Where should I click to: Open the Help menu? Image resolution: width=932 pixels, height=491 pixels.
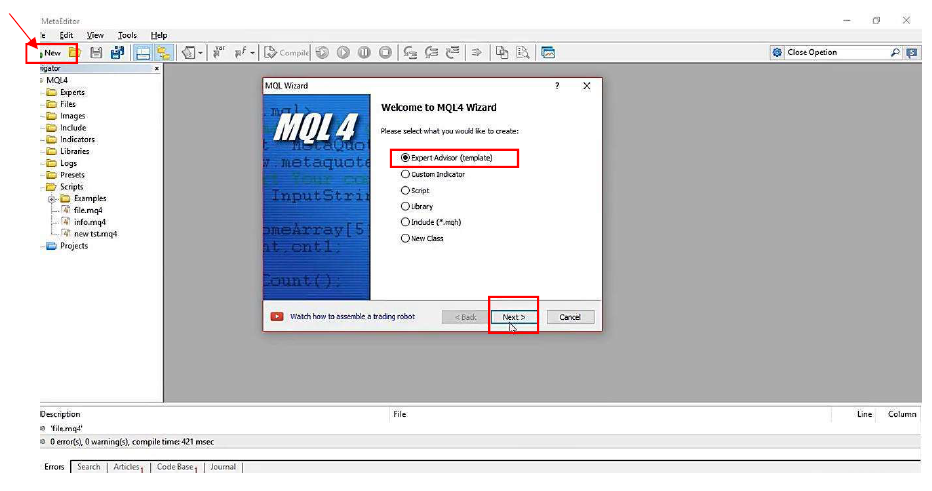point(159,35)
